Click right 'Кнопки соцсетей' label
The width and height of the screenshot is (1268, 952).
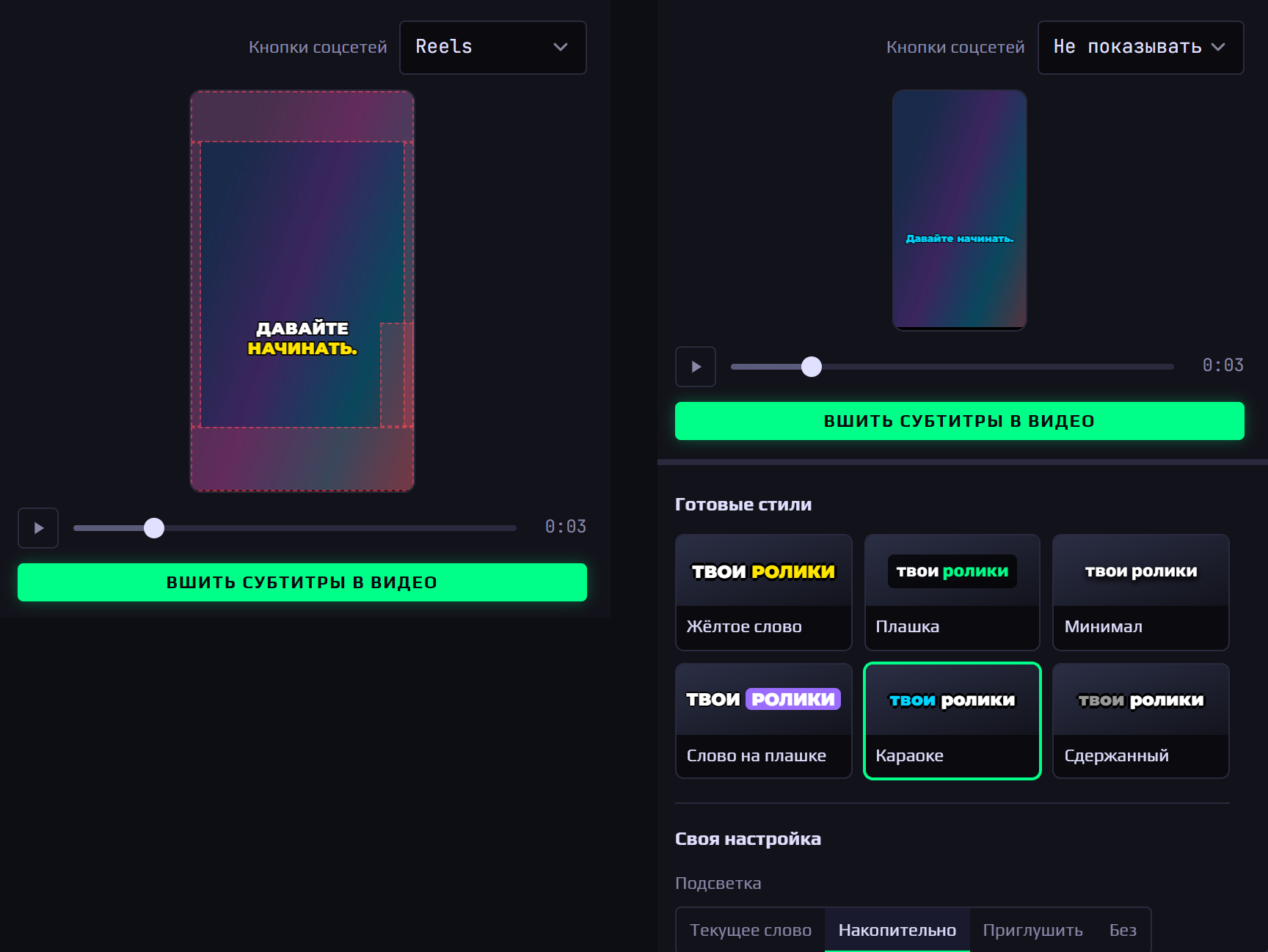[955, 47]
